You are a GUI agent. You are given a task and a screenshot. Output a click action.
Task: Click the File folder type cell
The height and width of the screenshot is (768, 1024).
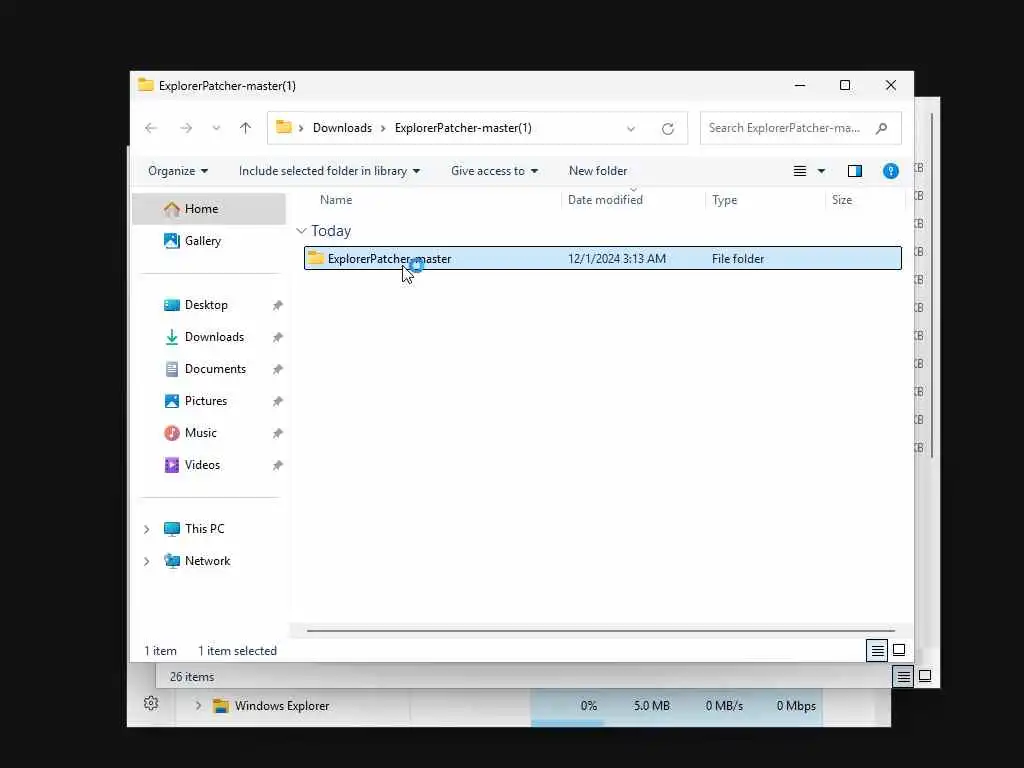(738, 259)
